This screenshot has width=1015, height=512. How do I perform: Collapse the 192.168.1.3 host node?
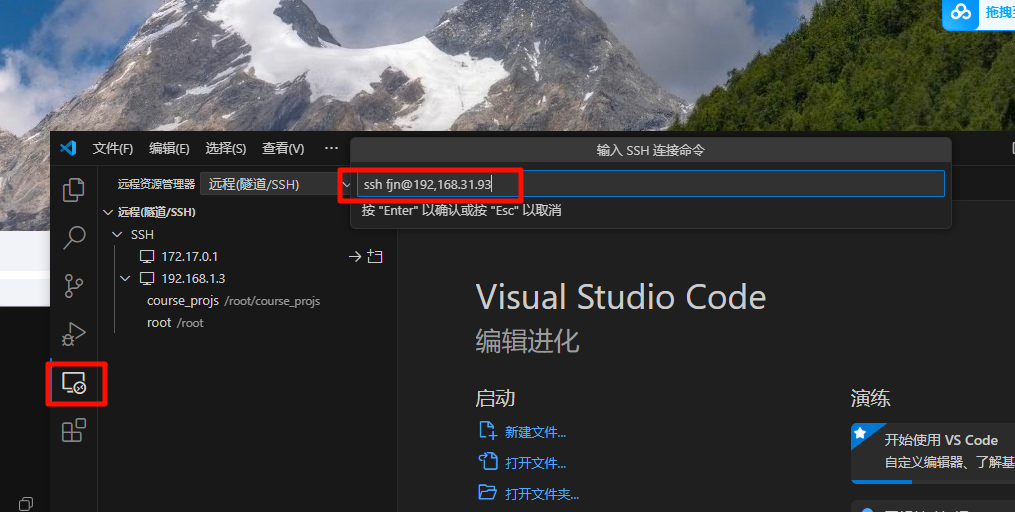[125, 279]
